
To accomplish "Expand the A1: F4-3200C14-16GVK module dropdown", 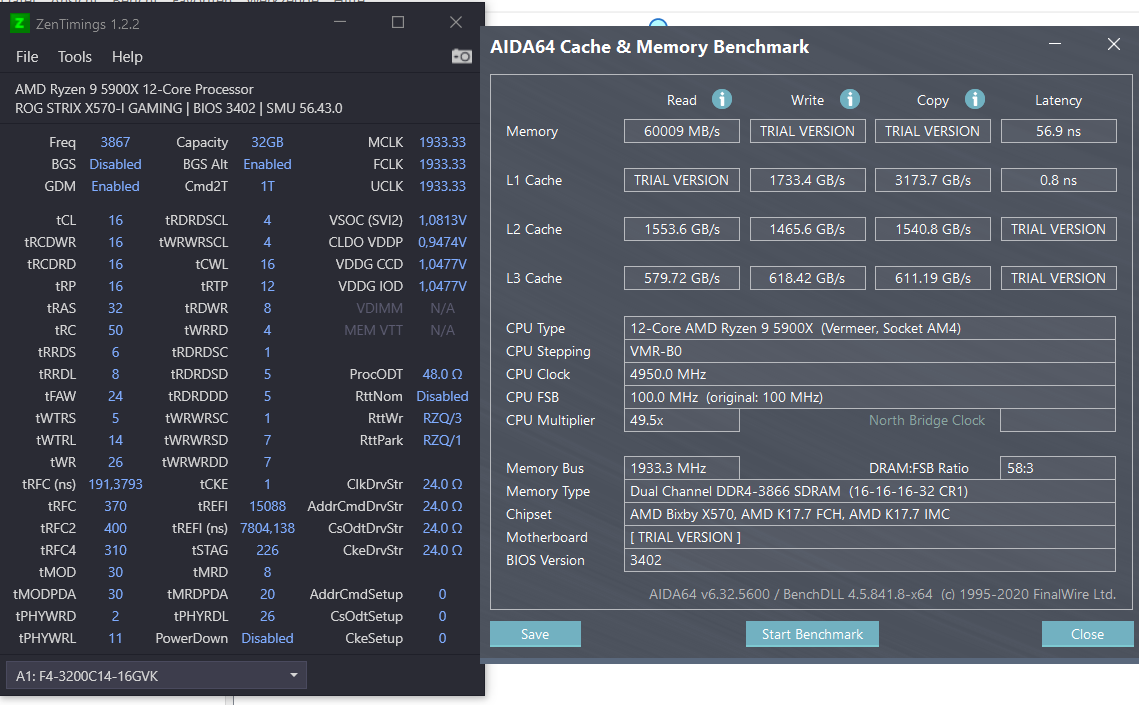I will pyautogui.click(x=156, y=675).
